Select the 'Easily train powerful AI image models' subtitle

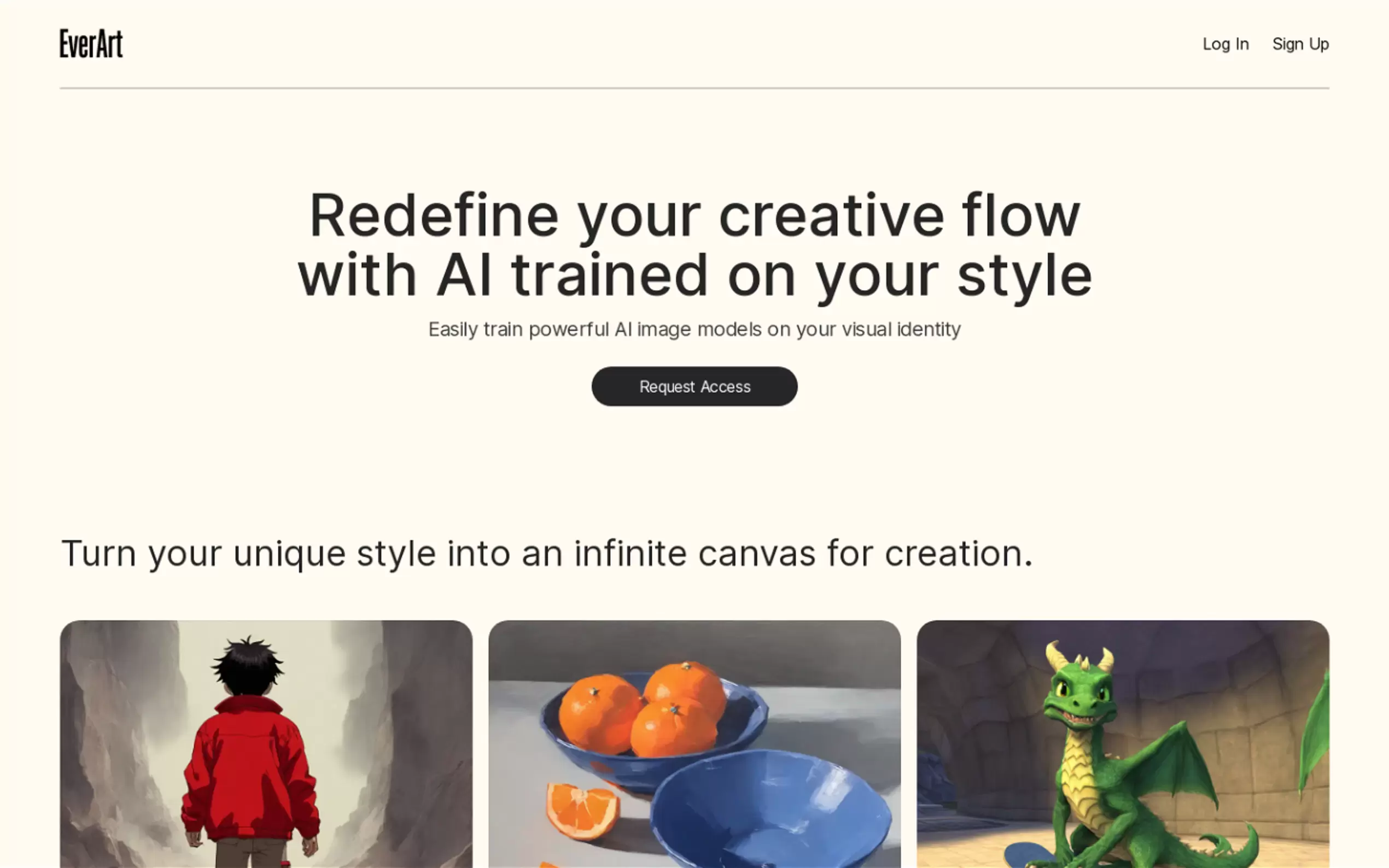(x=694, y=329)
